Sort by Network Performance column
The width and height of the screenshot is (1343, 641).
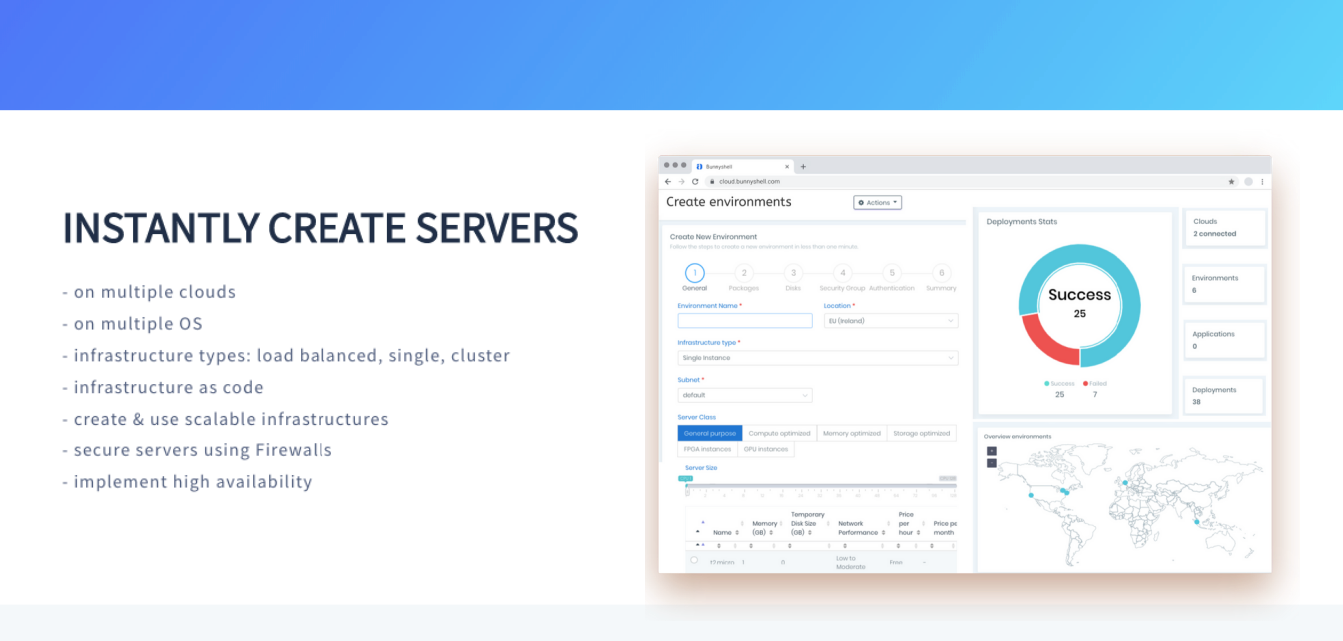click(x=864, y=528)
